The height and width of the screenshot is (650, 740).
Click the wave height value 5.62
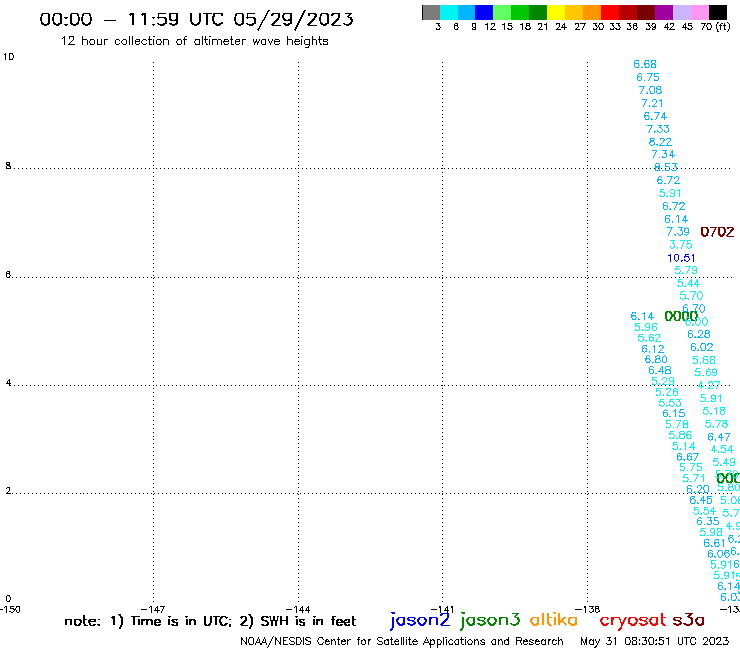pyautogui.click(x=649, y=338)
